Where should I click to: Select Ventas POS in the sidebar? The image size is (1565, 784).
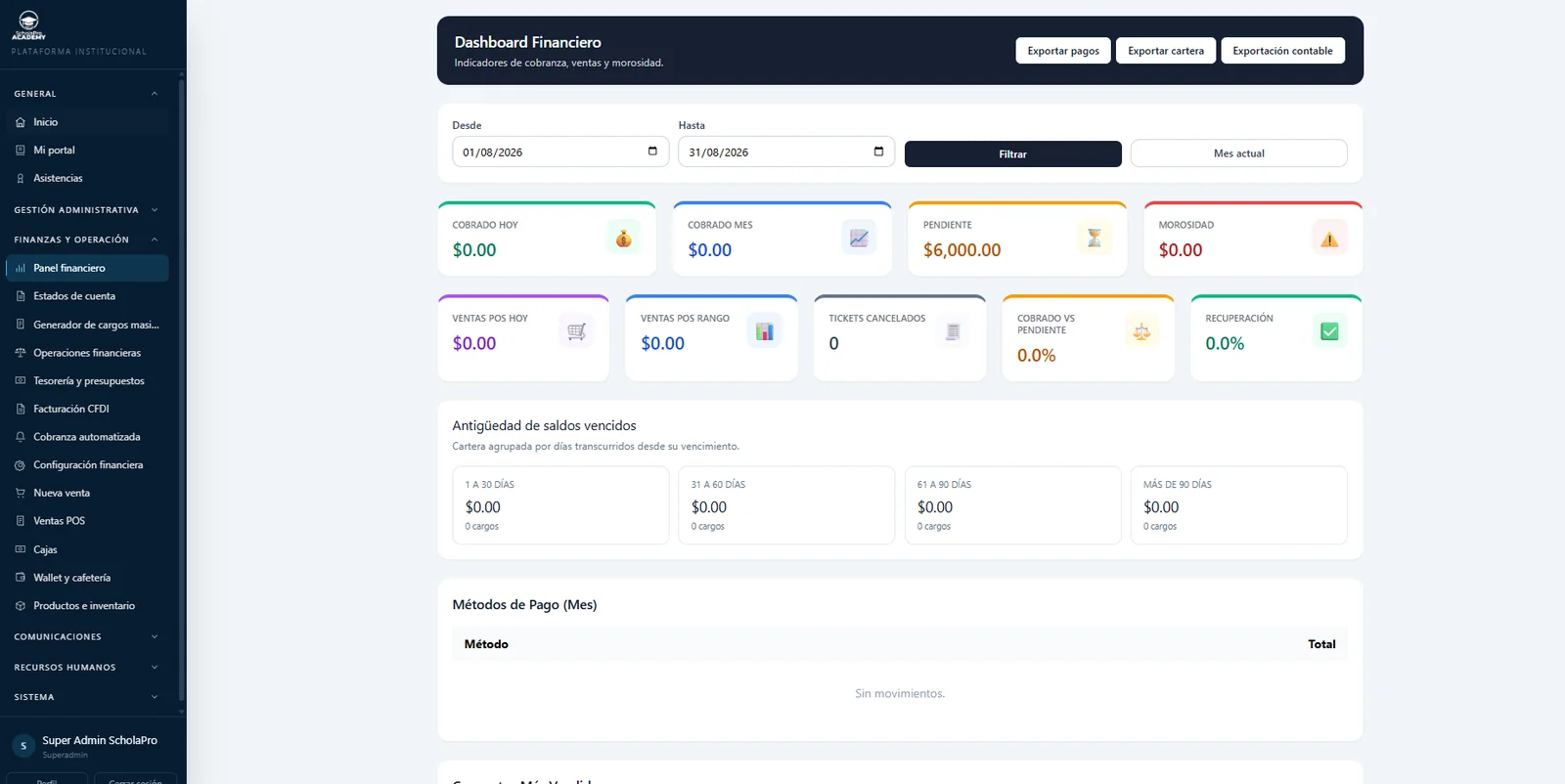pyautogui.click(x=87, y=521)
